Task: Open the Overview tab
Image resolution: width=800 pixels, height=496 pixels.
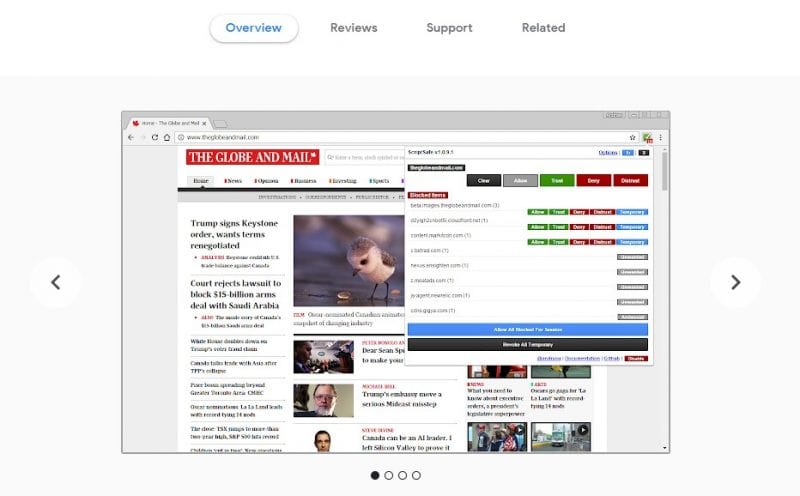Action: click(x=254, y=28)
